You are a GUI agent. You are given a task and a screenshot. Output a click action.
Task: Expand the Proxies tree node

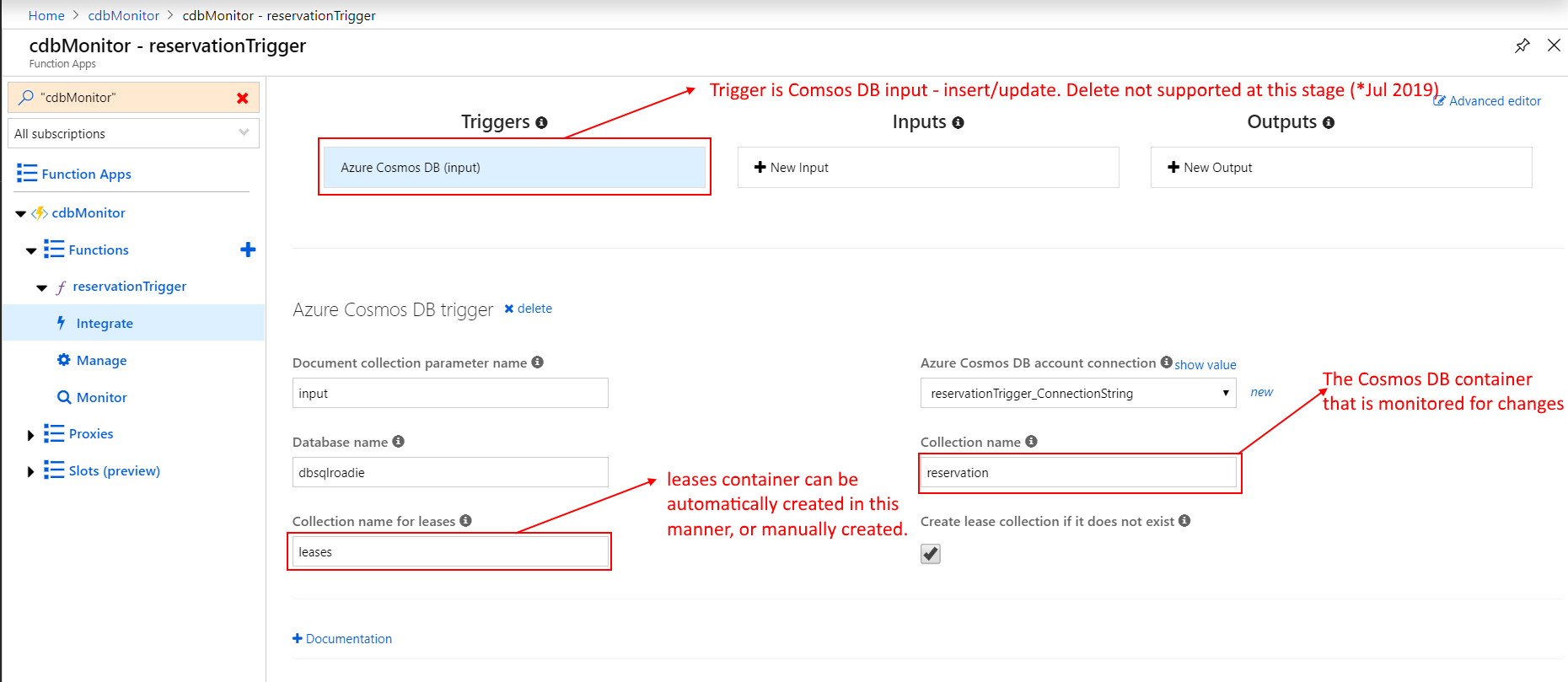tap(31, 435)
